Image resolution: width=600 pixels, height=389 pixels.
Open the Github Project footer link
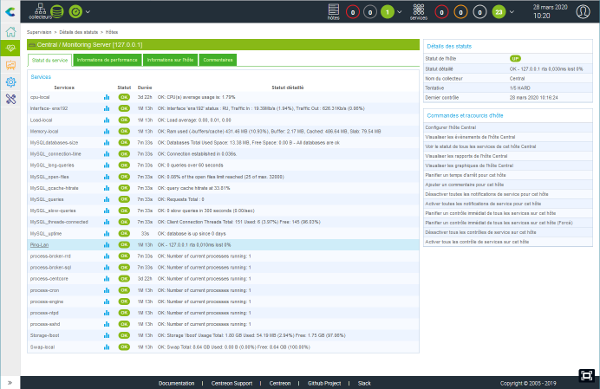[x=324, y=383]
